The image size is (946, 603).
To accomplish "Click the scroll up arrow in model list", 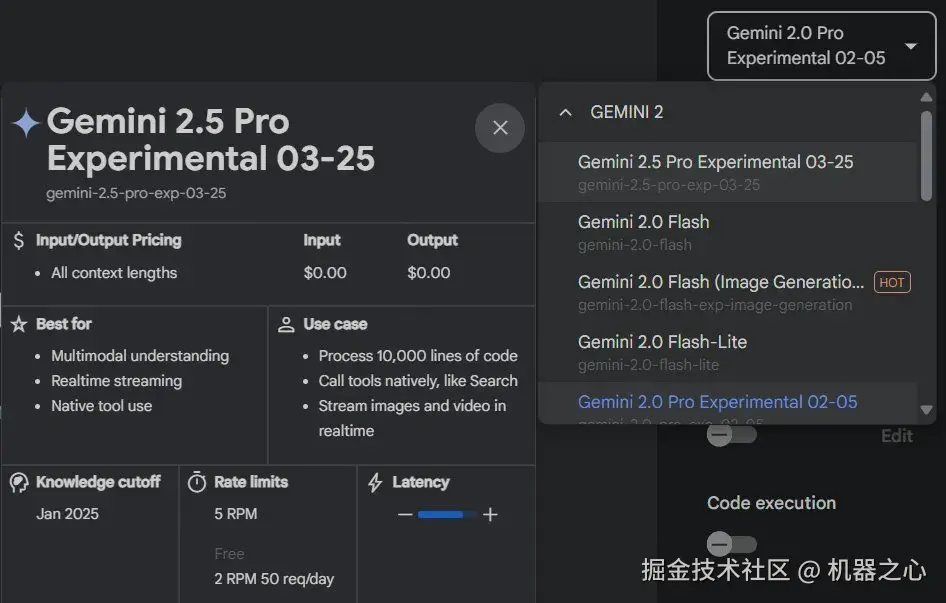I will tap(926, 97).
